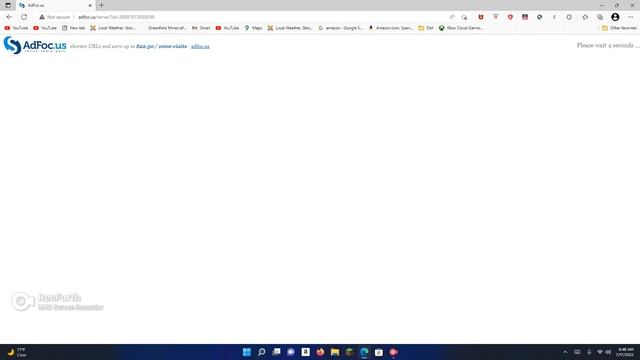Click the red shield extension icon

point(510,17)
